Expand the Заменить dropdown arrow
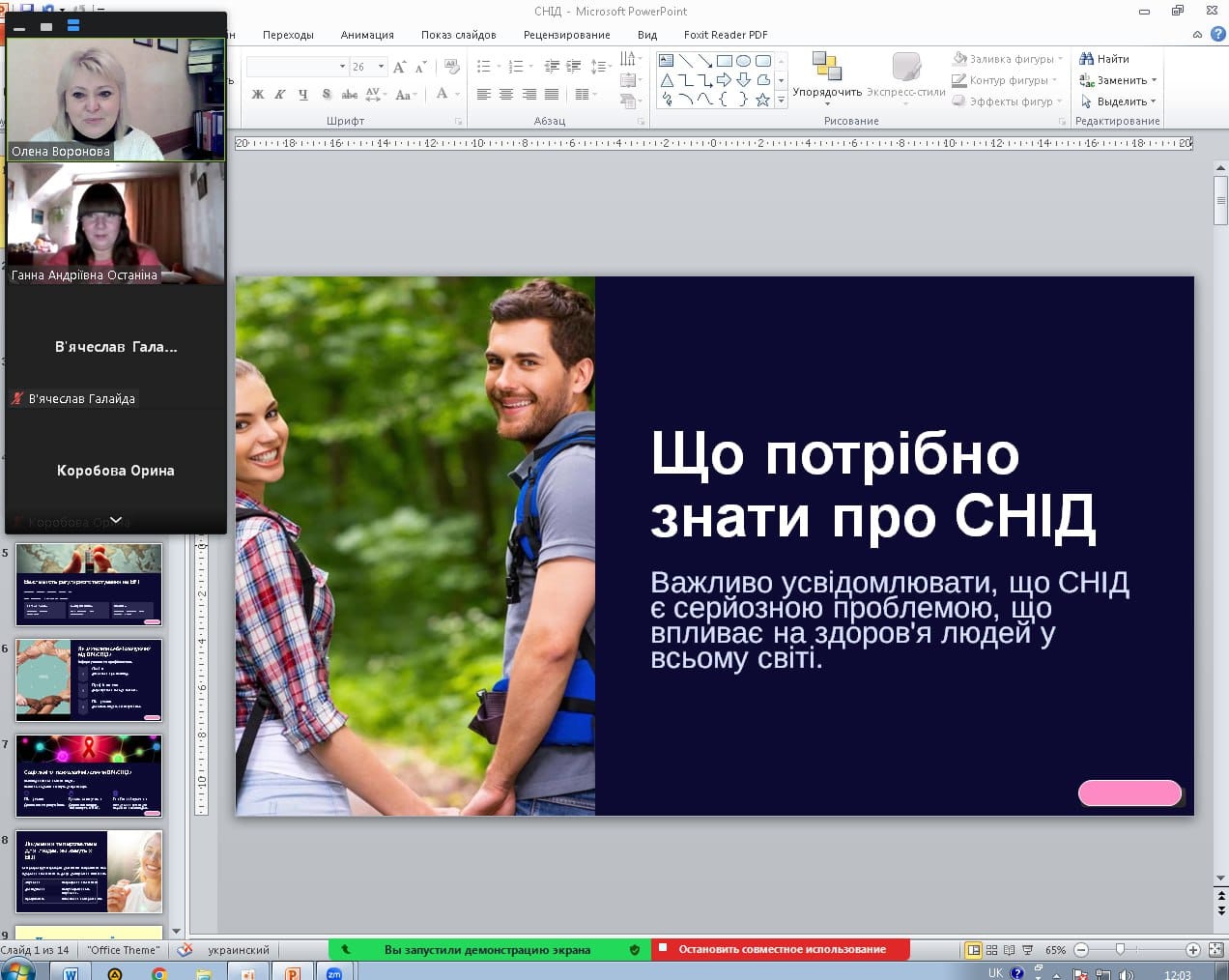 [1154, 80]
